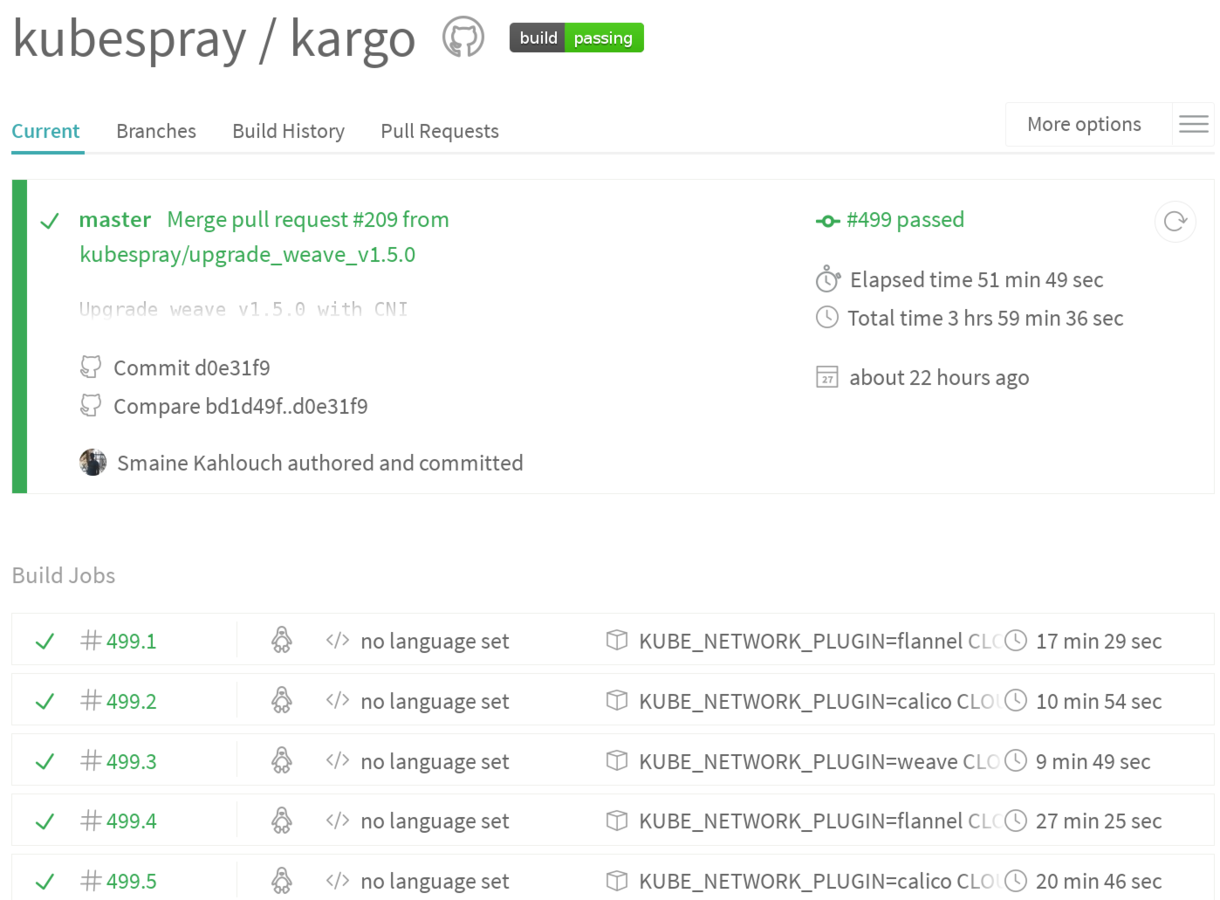Open the Branches tab
This screenshot has width=1220, height=900.
point(156,131)
